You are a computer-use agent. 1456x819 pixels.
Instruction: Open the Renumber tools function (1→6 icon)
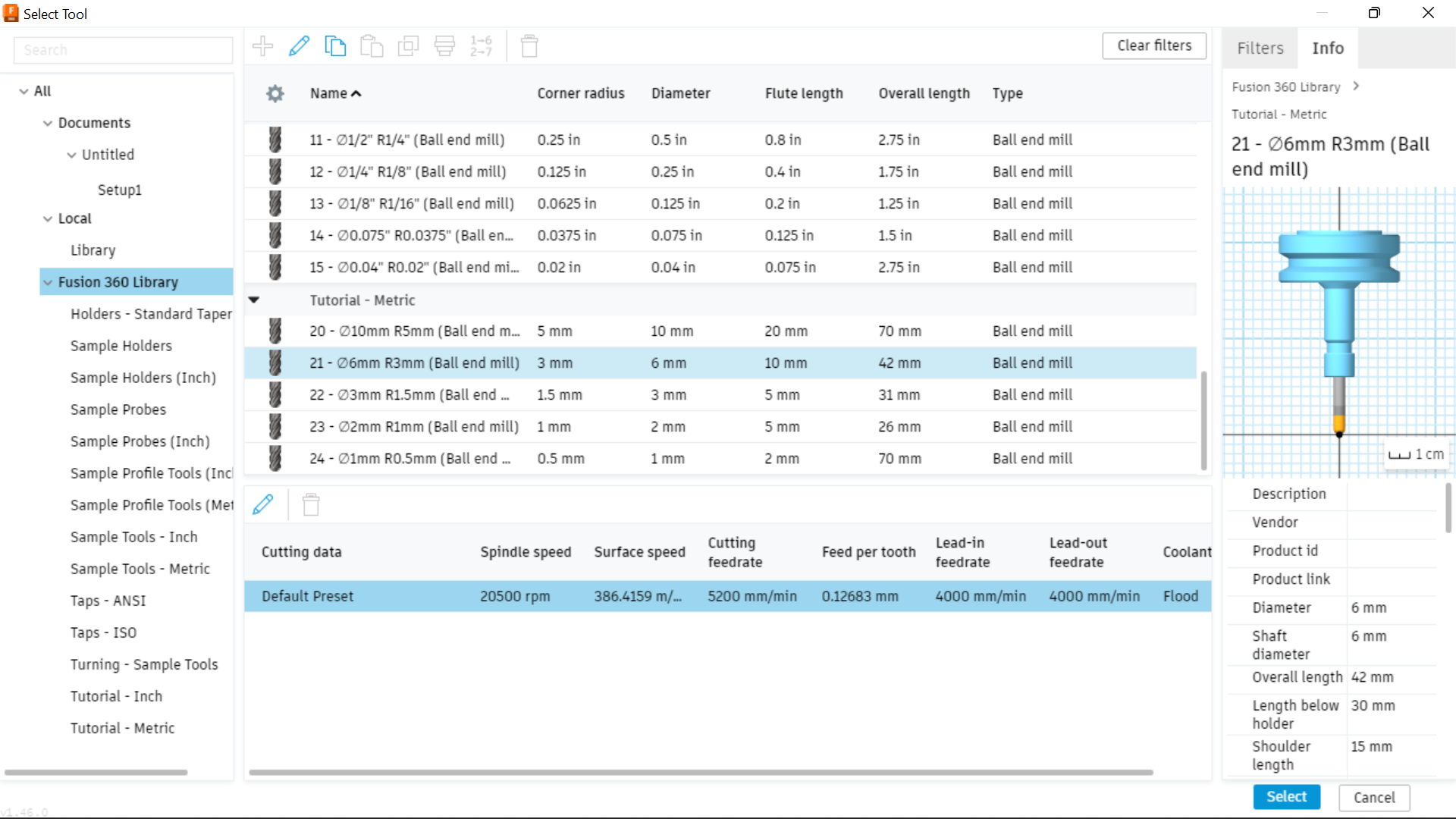(481, 45)
